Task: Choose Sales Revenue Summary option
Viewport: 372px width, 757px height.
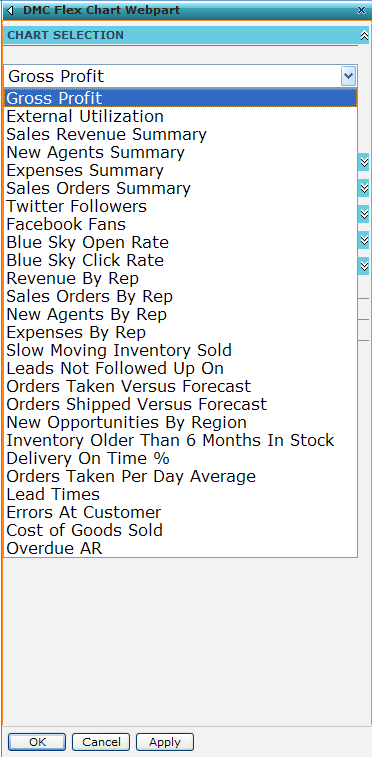Action: click(x=180, y=134)
